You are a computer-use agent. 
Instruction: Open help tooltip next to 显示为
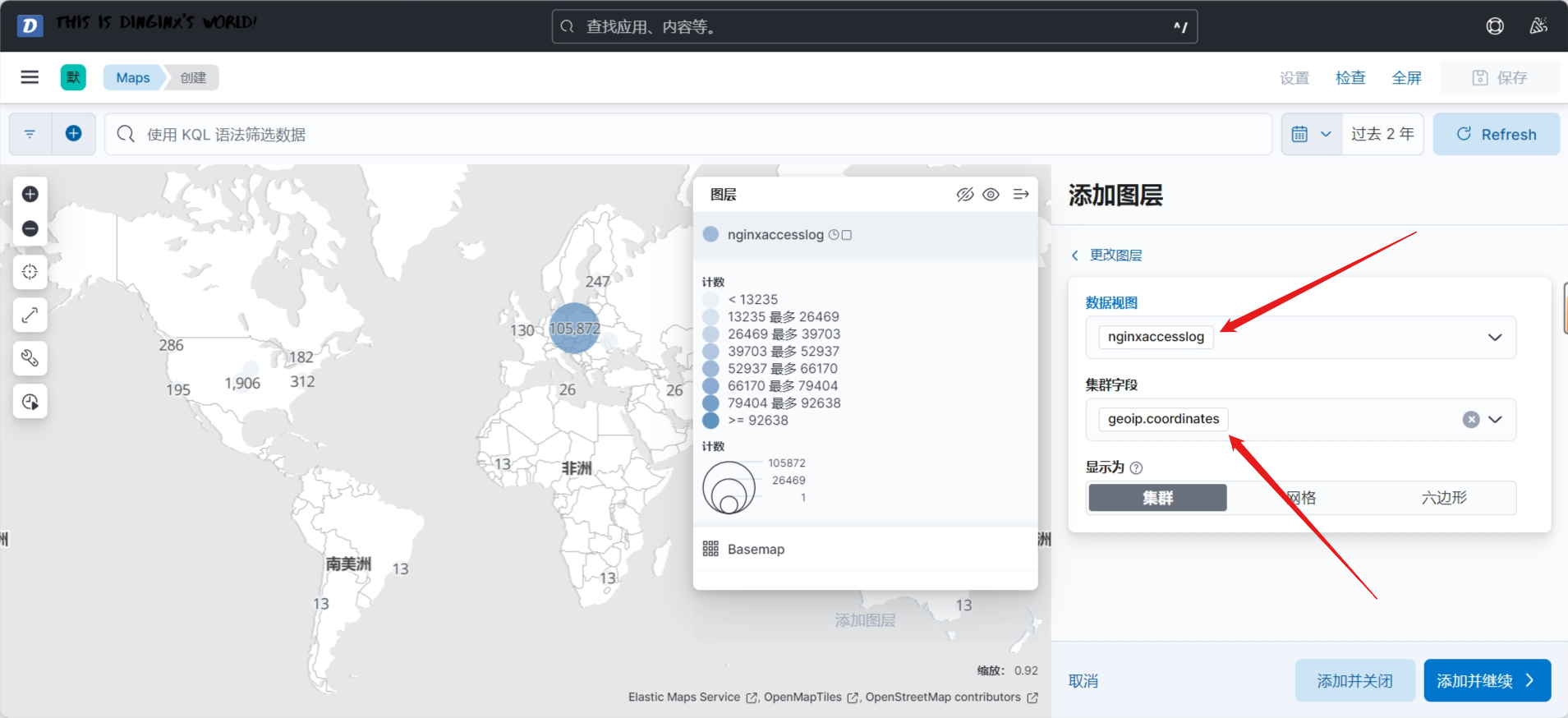pos(1136,468)
